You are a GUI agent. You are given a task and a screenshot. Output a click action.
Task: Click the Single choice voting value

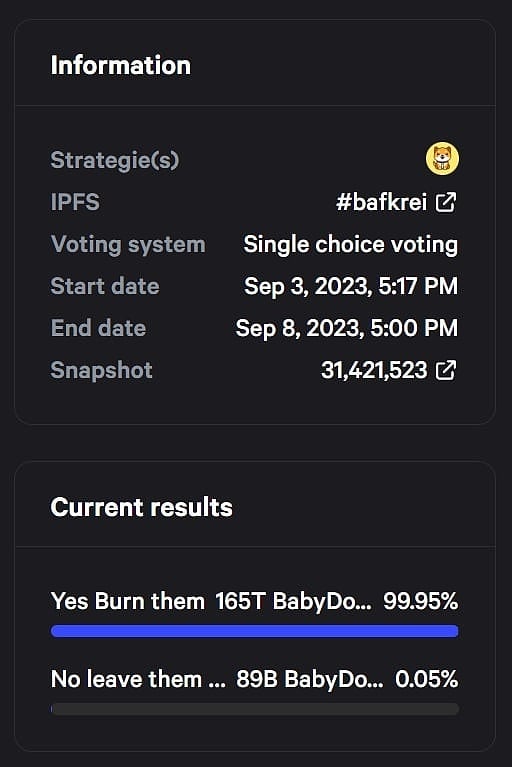pos(351,245)
